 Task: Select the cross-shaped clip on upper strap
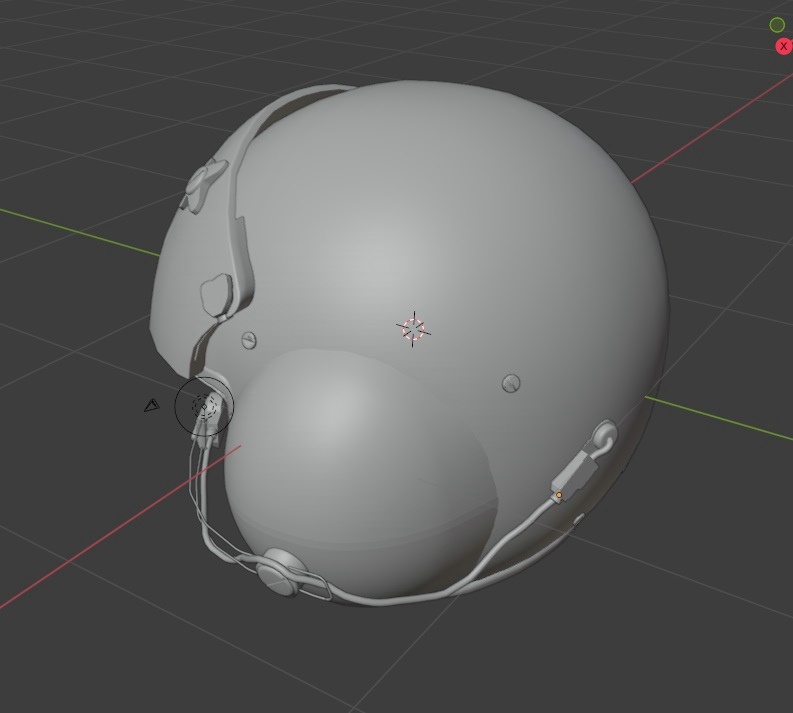206,181
